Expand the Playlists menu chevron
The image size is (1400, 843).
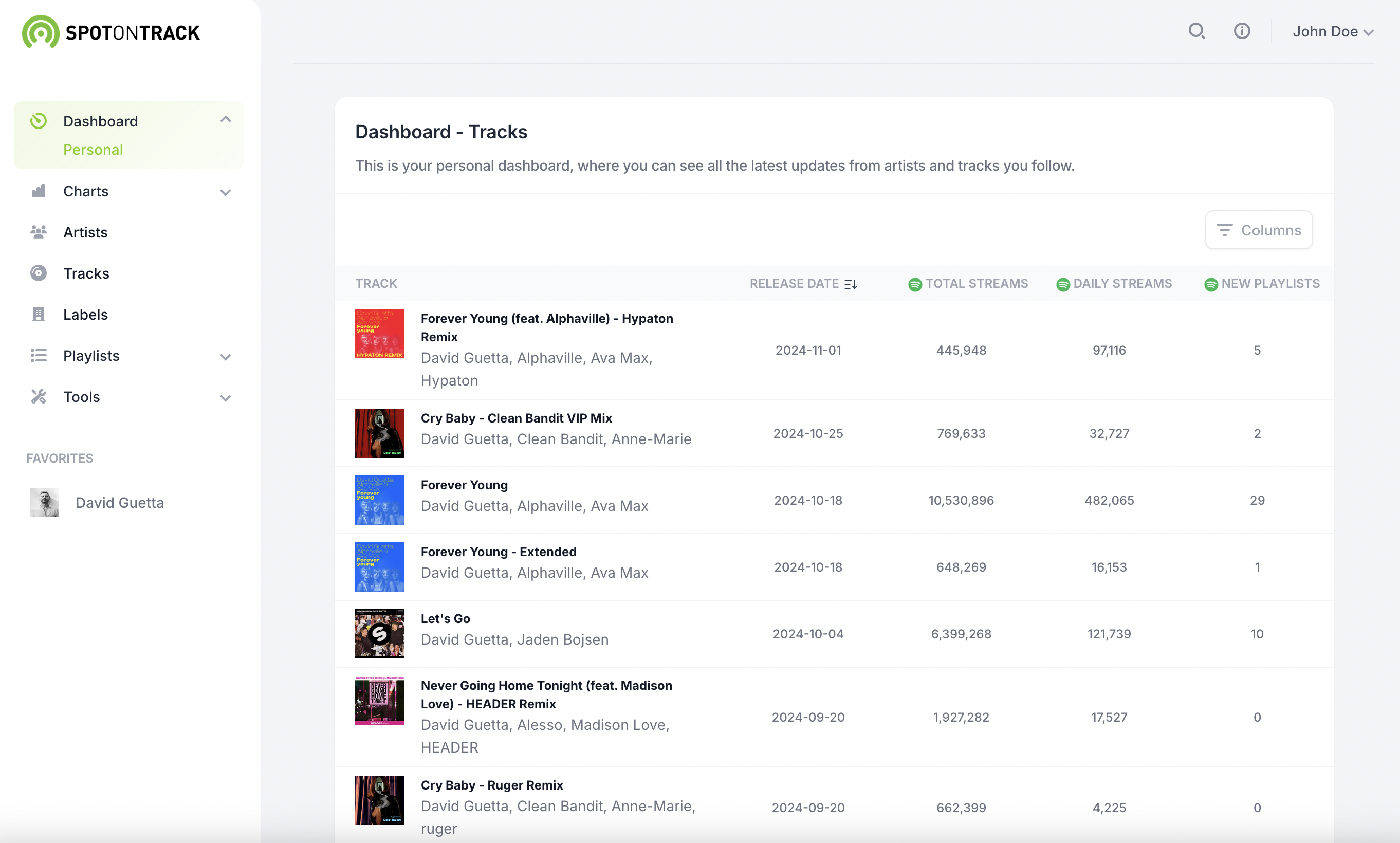(x=226, y=357)
